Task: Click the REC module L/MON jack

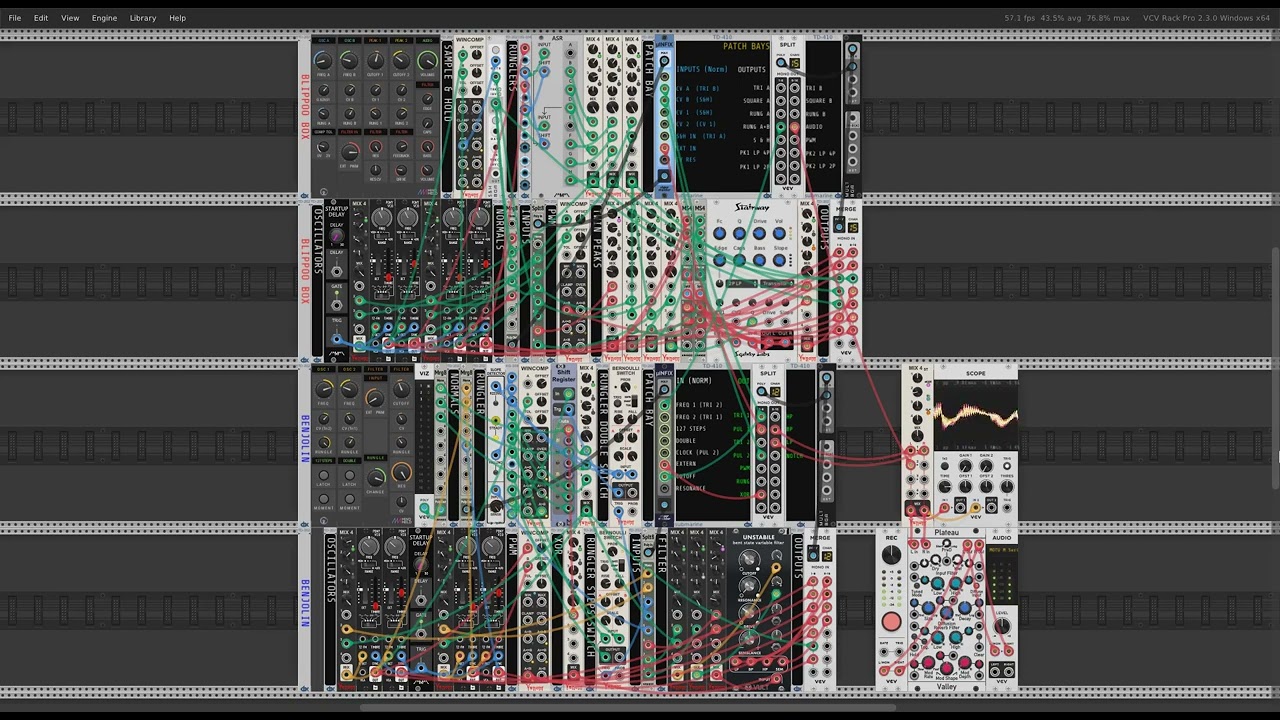Action: [x=884, y=671]
